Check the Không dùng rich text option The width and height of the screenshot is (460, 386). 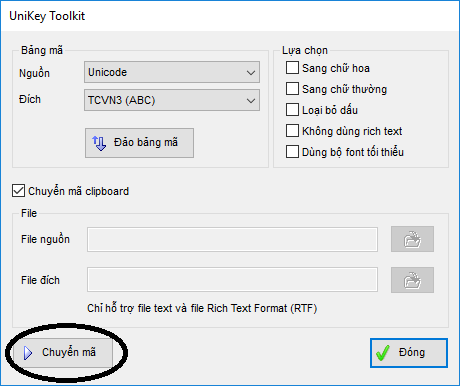(x=292, y=131)
